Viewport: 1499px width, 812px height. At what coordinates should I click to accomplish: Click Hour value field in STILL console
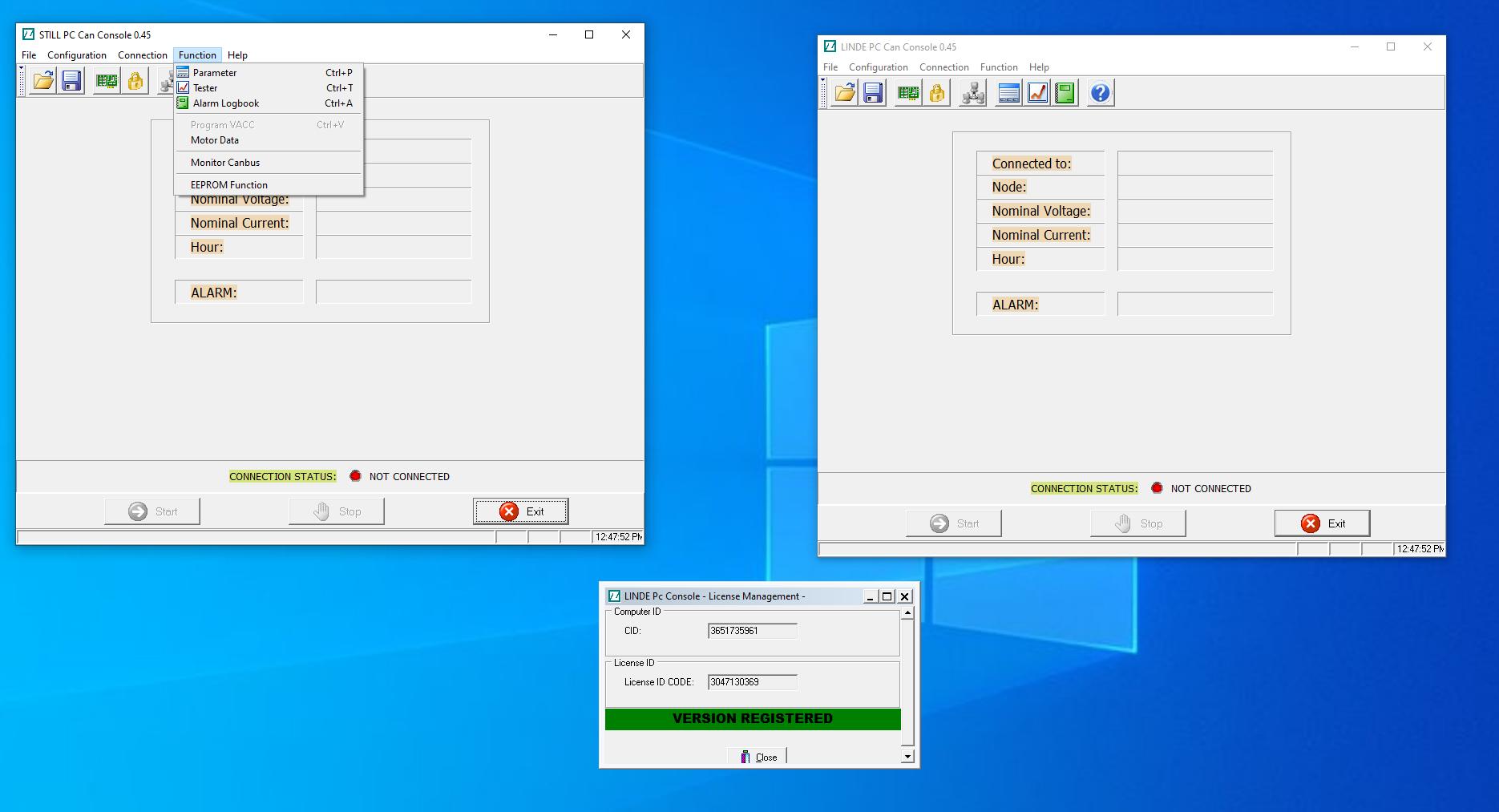394,247
